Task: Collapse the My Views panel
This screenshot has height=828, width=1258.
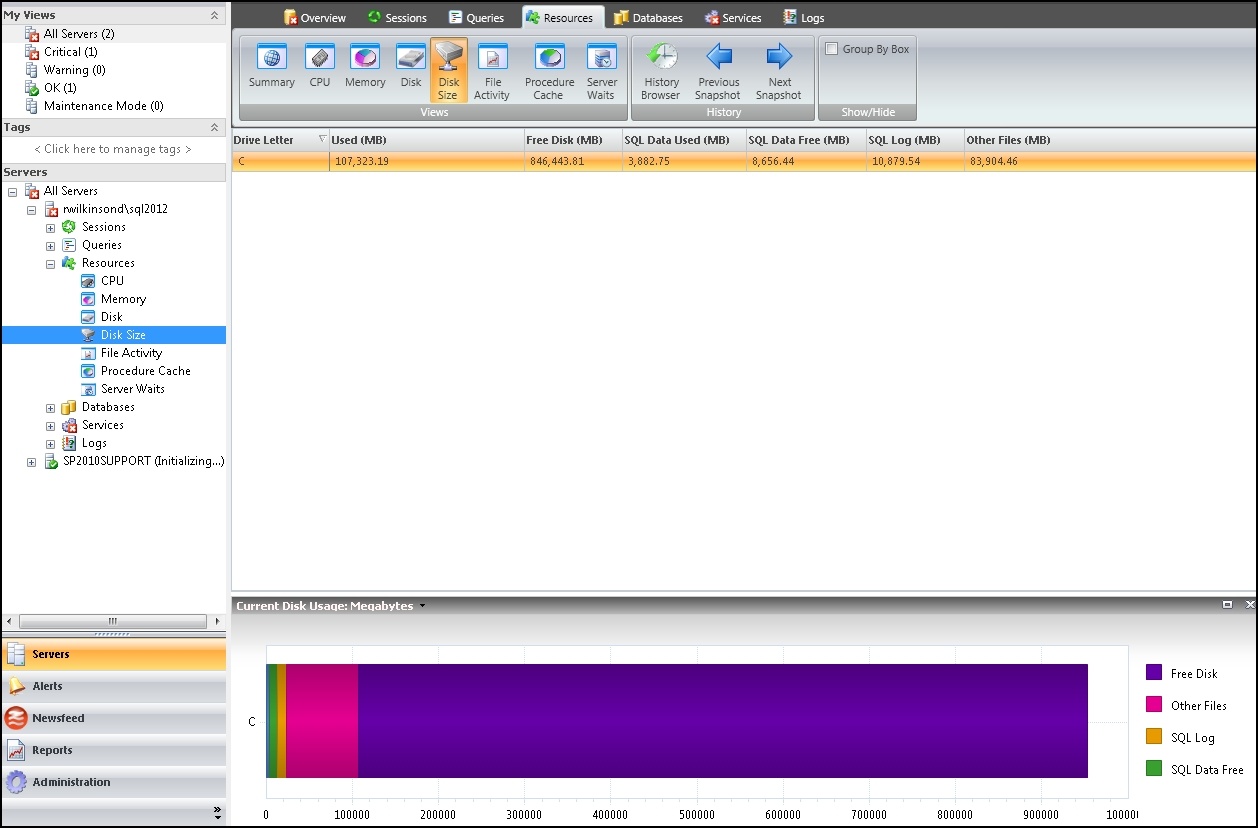Action: tap(214, 16)
